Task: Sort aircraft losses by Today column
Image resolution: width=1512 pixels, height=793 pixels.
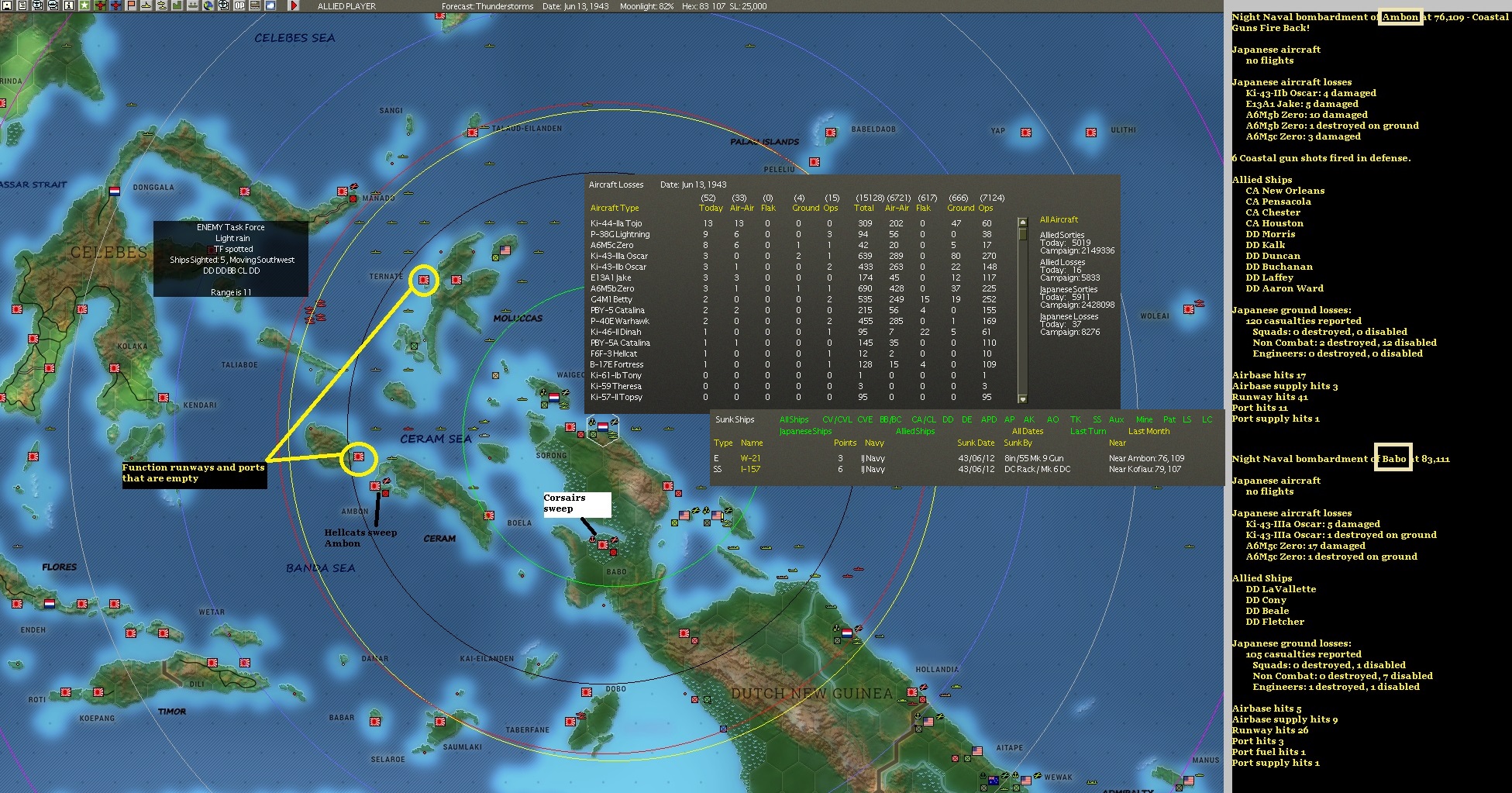Action: tap(711, 208)
